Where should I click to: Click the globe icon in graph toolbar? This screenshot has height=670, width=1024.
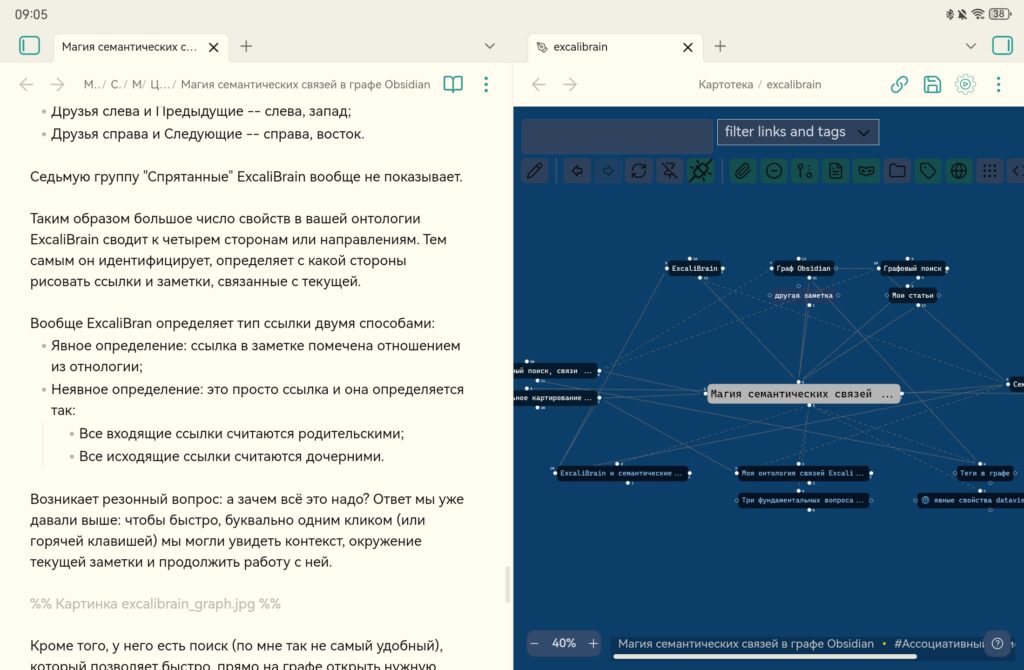coord(959,171)
